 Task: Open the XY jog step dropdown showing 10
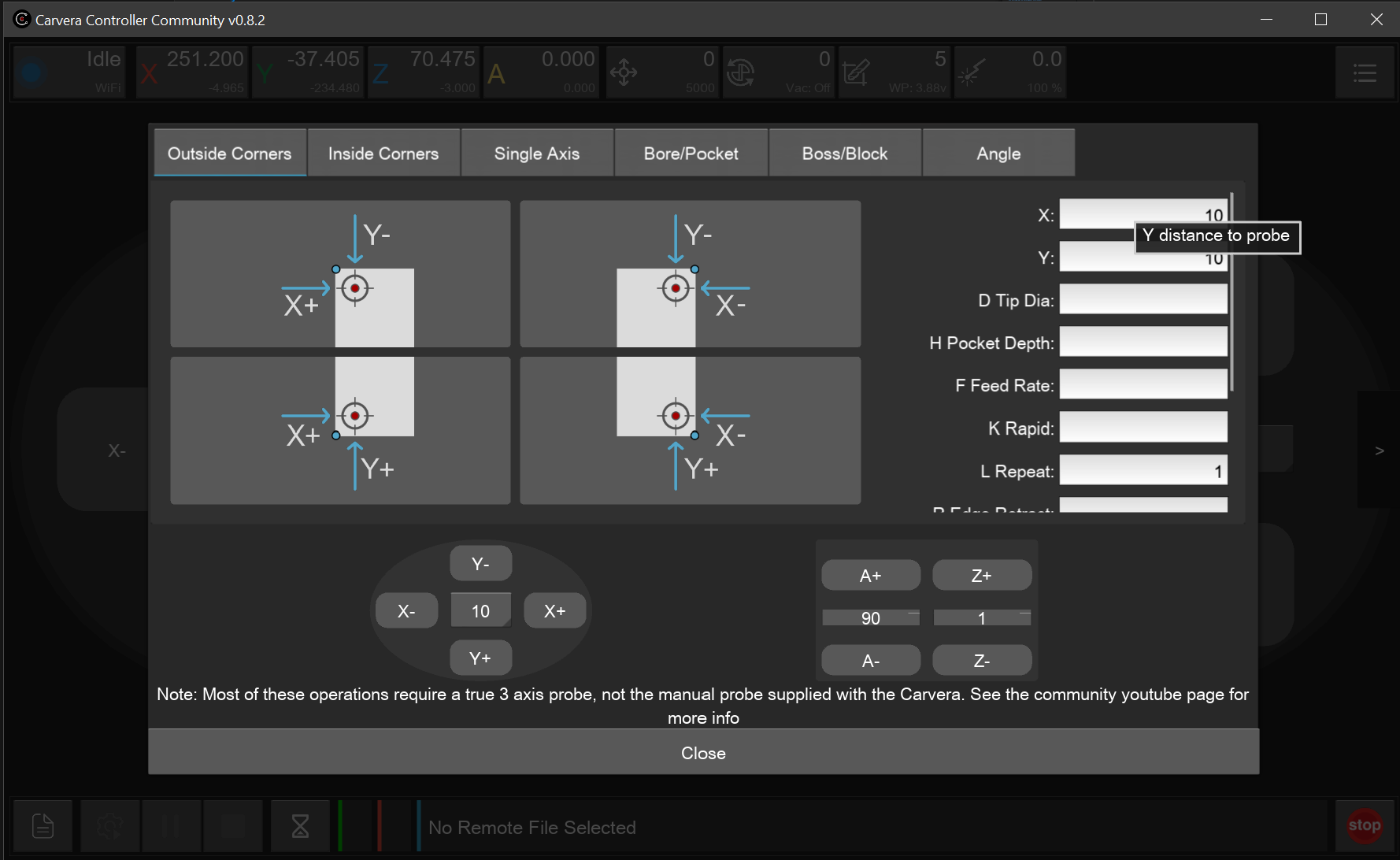[480, 611]
